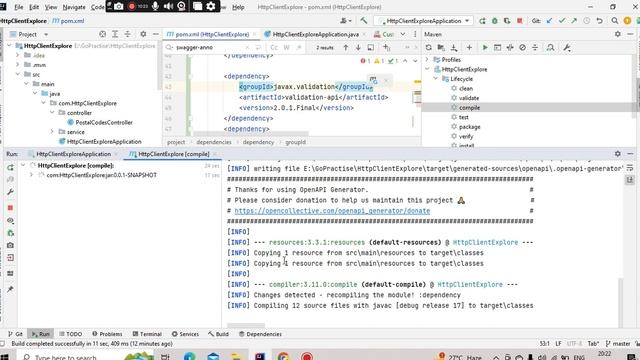This screenshot has height=360, width=640.
Task: Update project via Git blue arrow
Action: click(549, 21)
